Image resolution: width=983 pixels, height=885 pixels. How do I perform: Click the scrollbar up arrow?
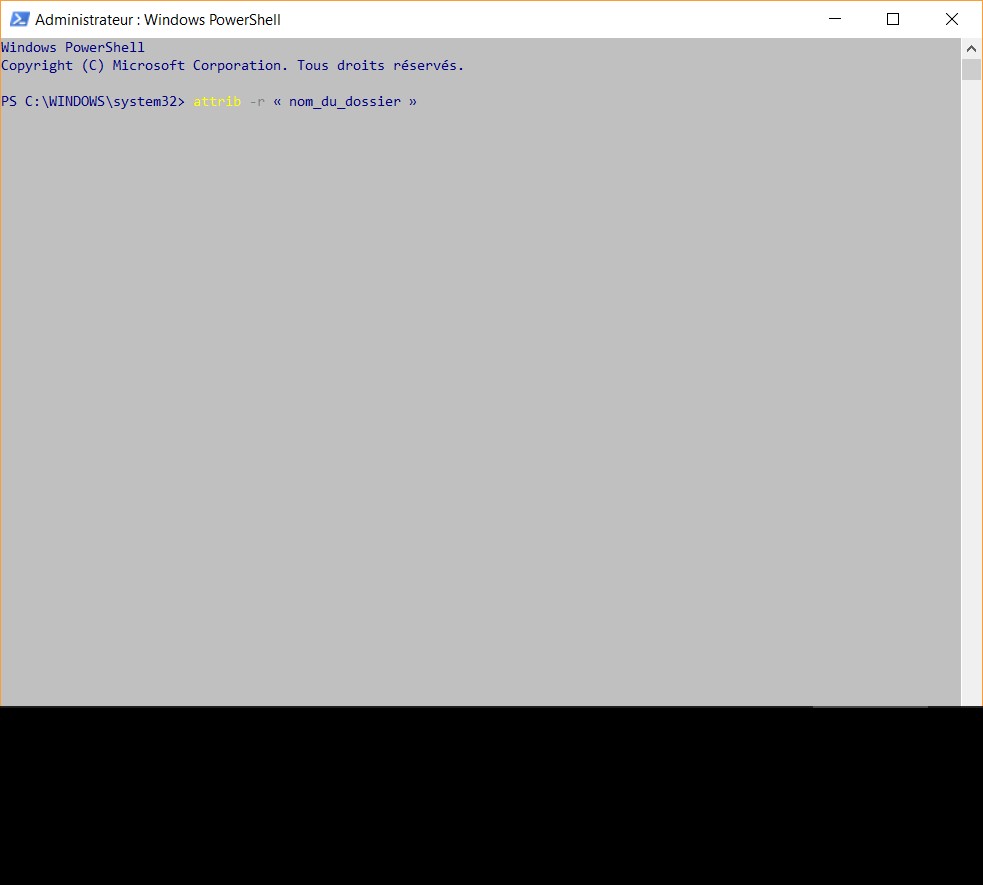(x=971, y=48)
